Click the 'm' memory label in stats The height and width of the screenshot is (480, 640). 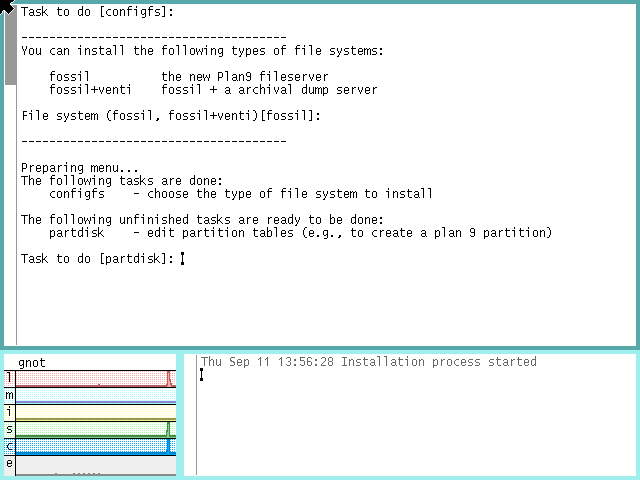pos(9,395)
